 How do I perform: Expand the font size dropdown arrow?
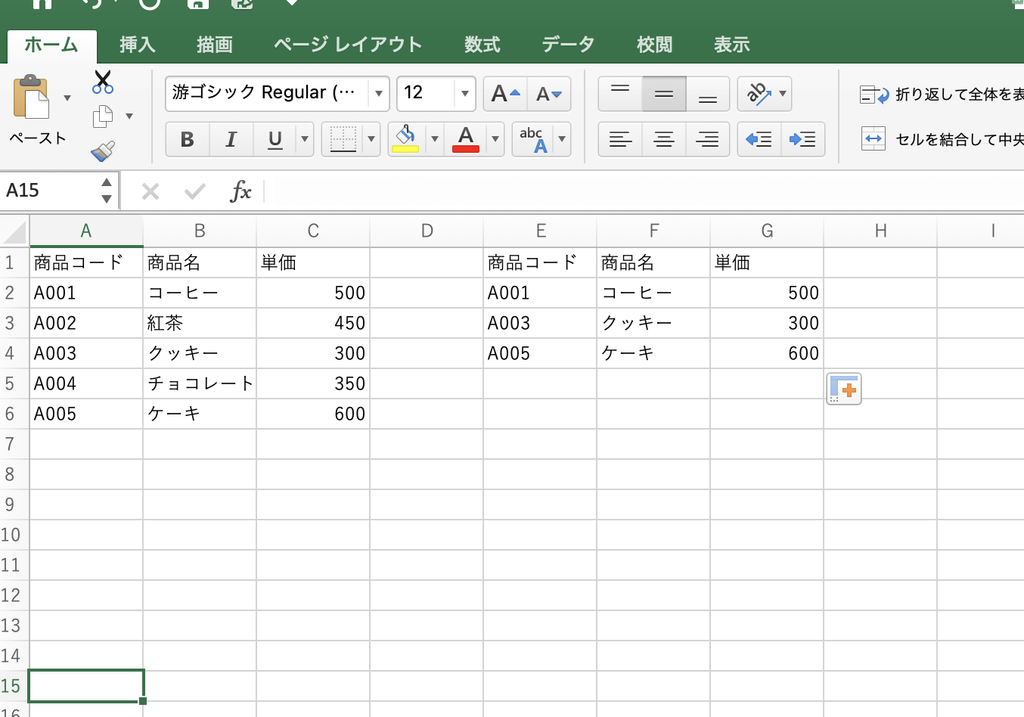click(464, 94)
